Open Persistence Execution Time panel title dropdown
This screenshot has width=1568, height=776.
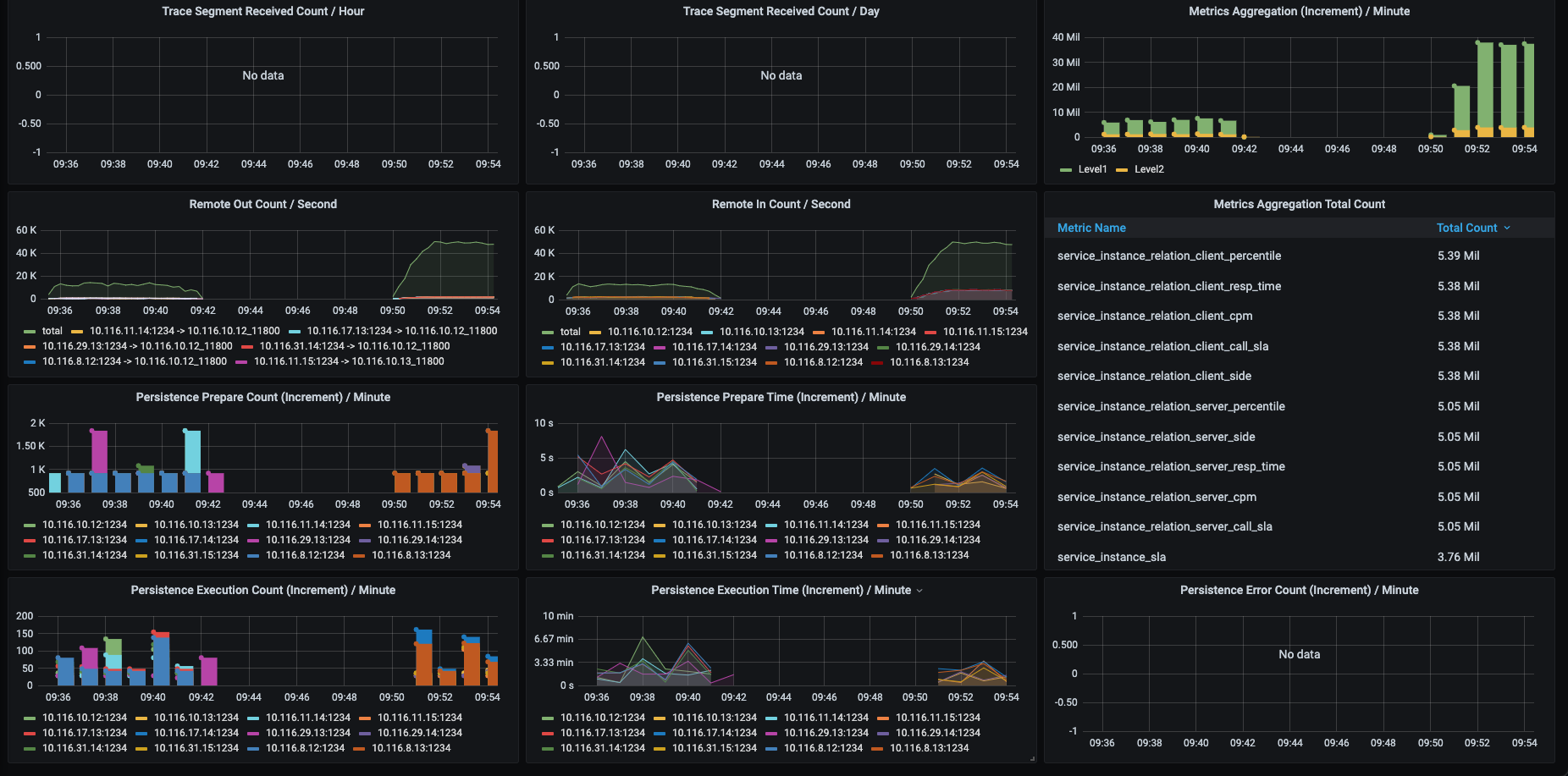pyautogui.click(x=919, y=591)
